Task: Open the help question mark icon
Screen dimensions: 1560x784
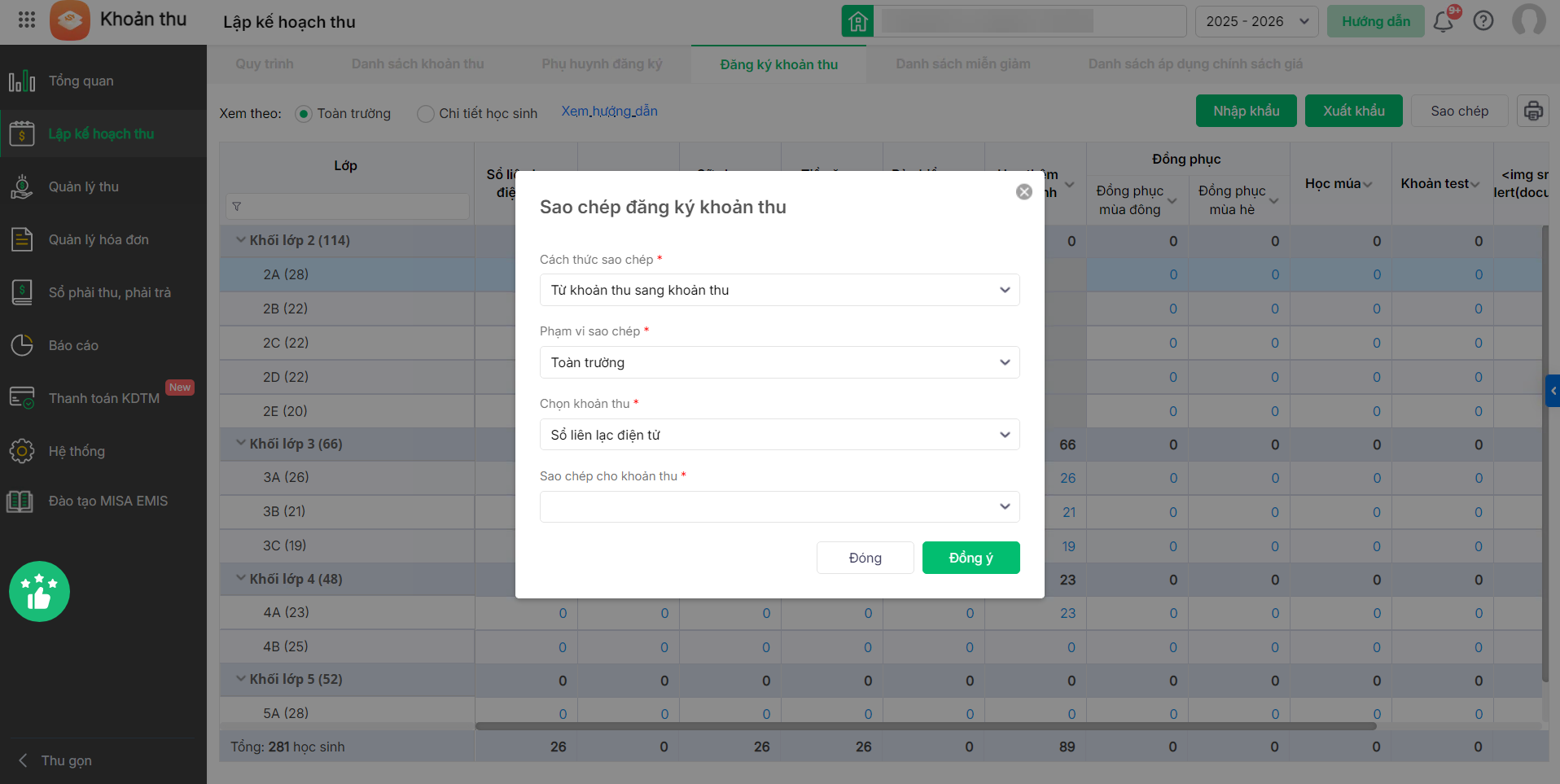Action: 1483,21
